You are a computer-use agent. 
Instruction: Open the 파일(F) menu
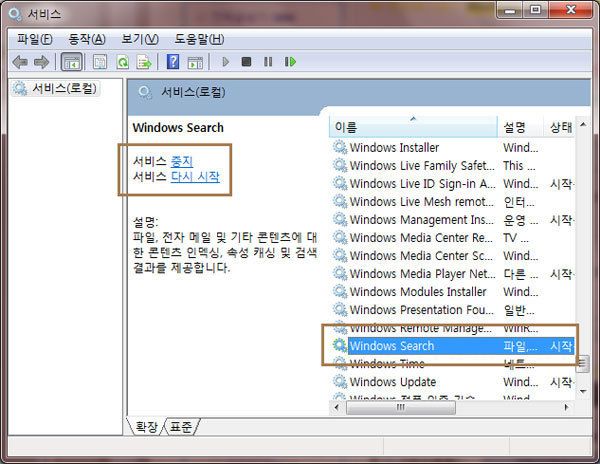tap(34, 39)
